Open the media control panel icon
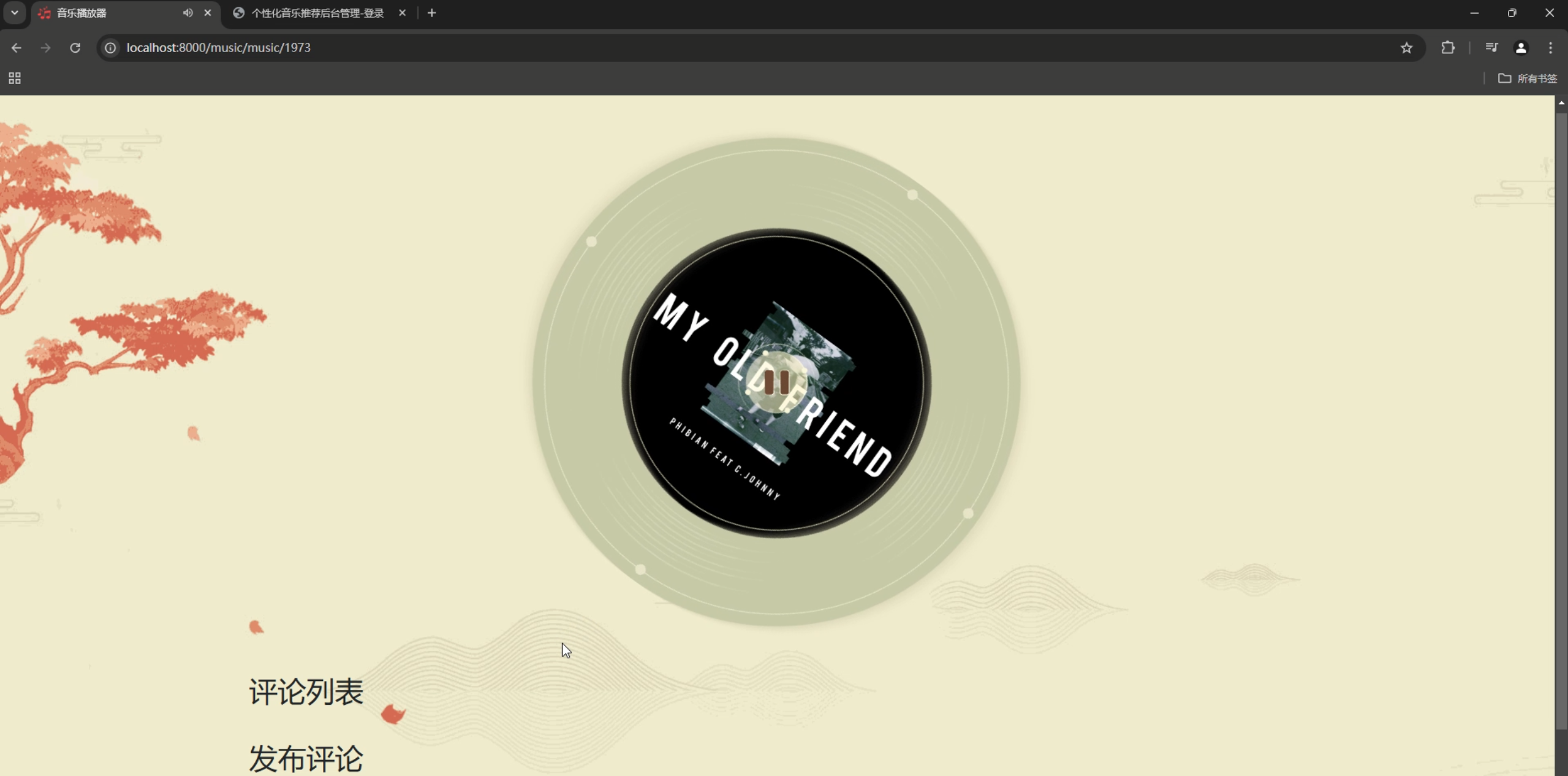 [x=1491, y=48]
